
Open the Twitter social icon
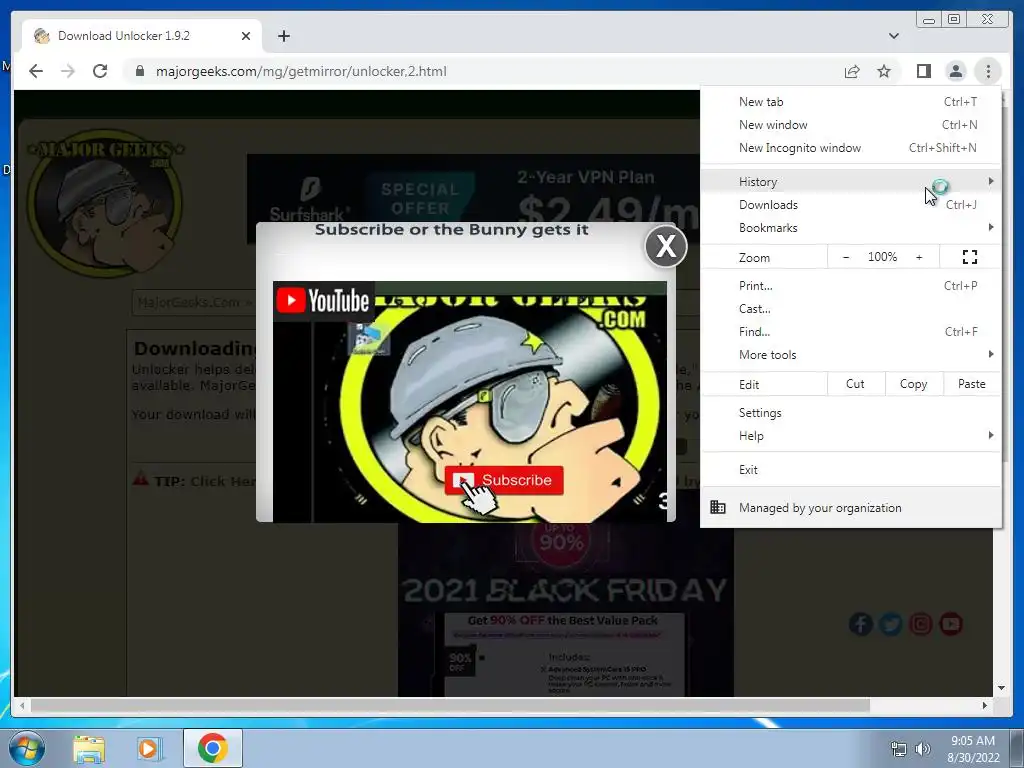tap(891, 624)
